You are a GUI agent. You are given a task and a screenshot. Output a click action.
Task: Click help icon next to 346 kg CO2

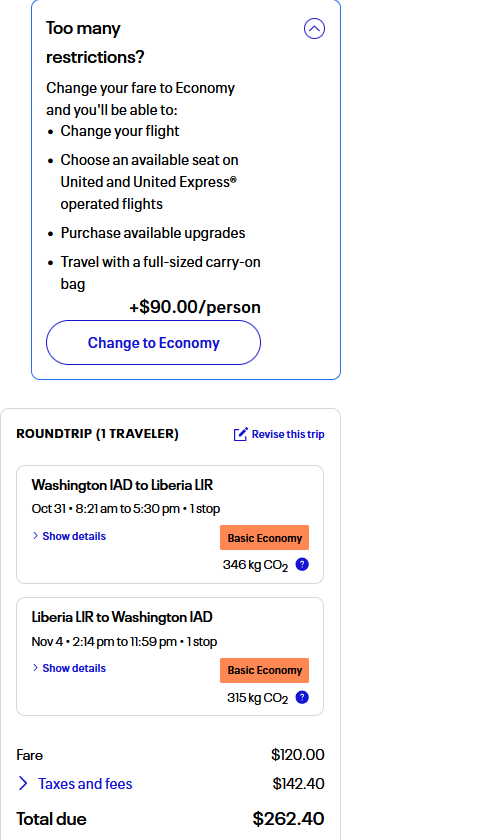[302, 564]
